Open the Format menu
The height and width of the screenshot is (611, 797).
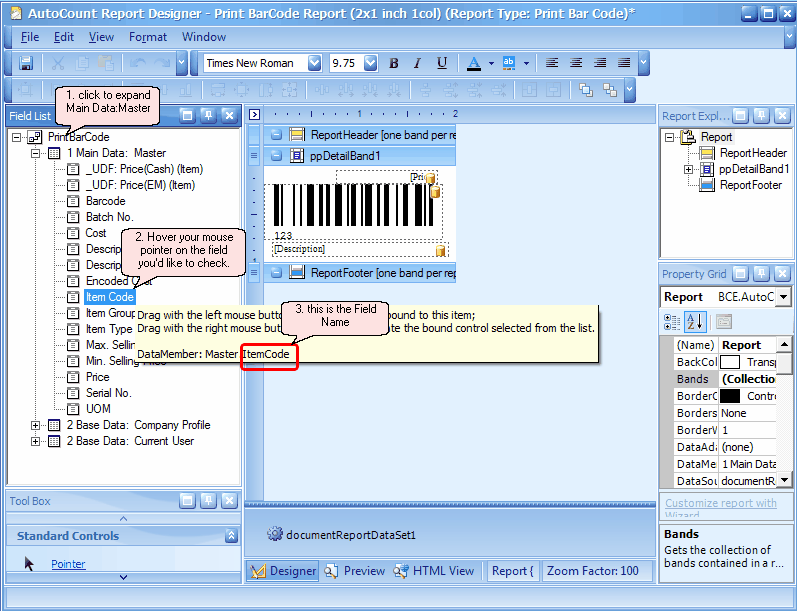coord(148,37)
